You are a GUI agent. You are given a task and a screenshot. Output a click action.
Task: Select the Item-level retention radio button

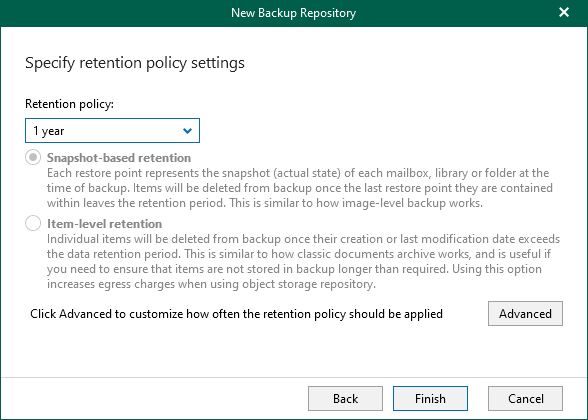point(33,223)
